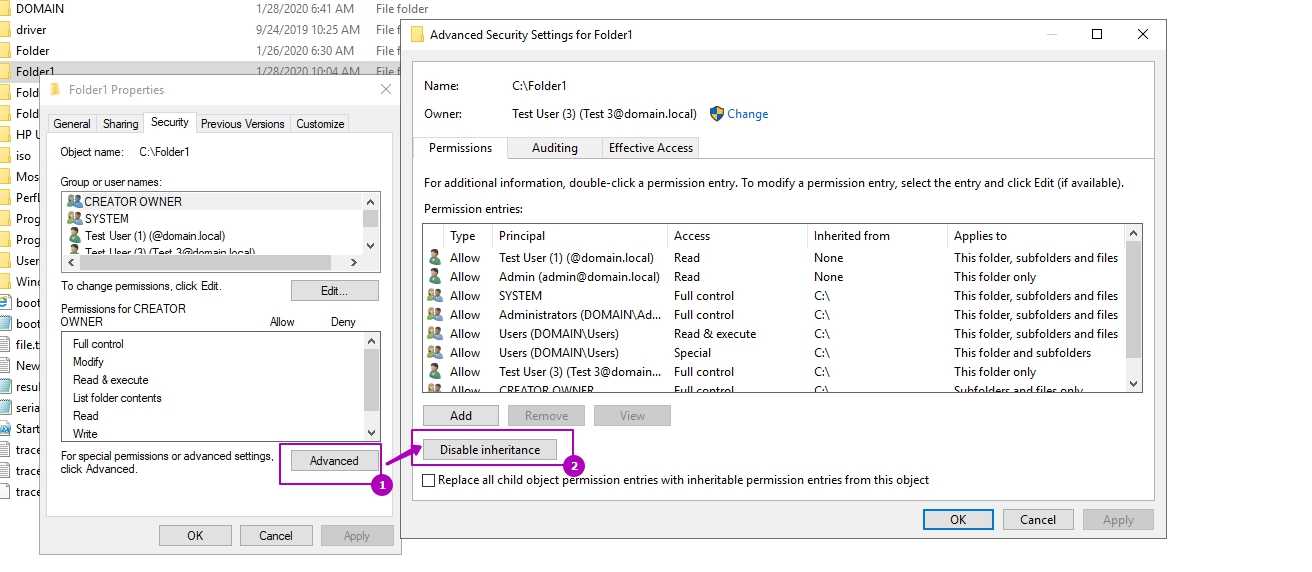This screenshot has height=572, width=1312.
Task: Click the Add permission entry button
Action: [460, 416]
